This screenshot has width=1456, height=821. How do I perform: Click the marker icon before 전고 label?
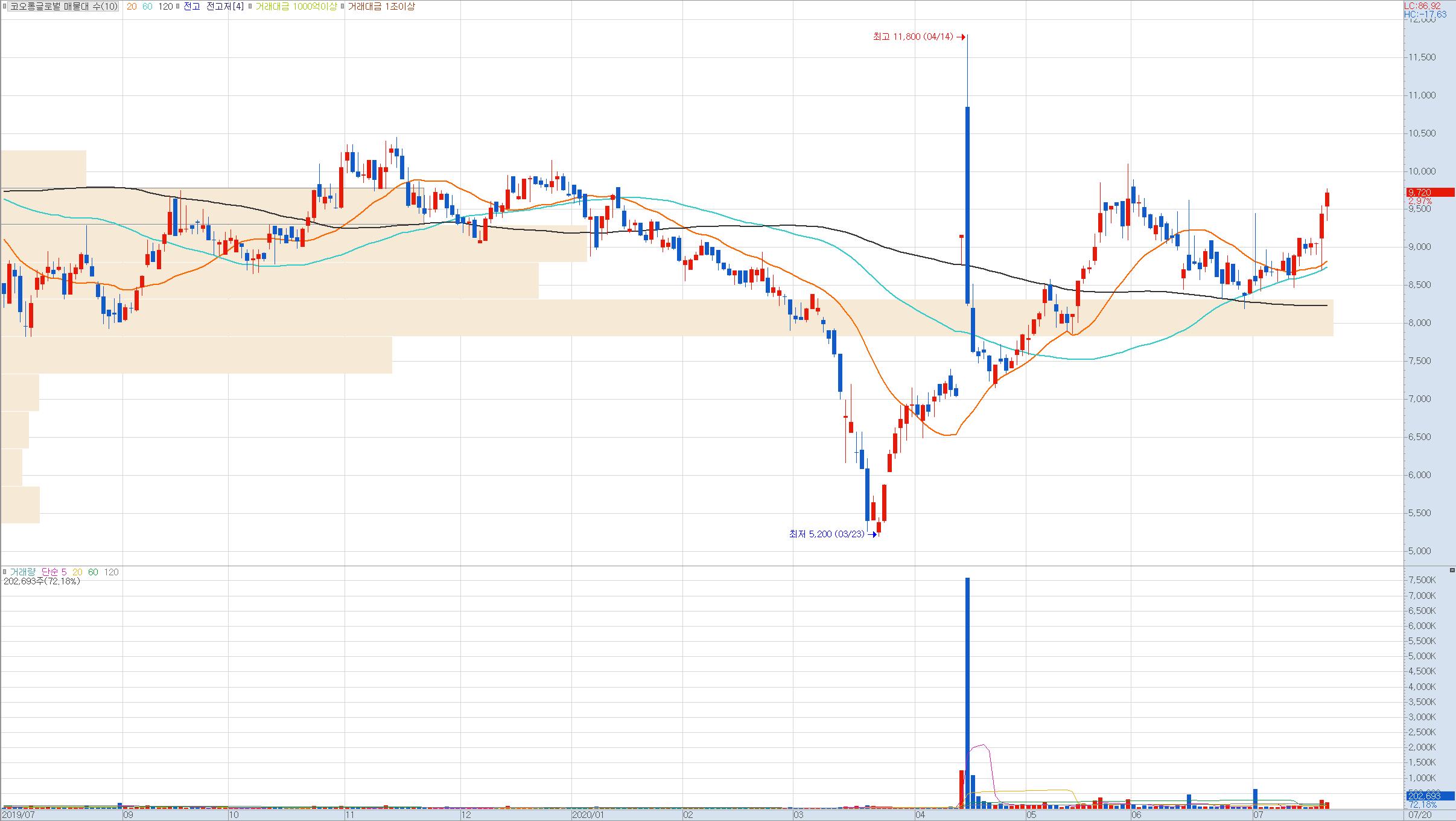tap(178, 7)
